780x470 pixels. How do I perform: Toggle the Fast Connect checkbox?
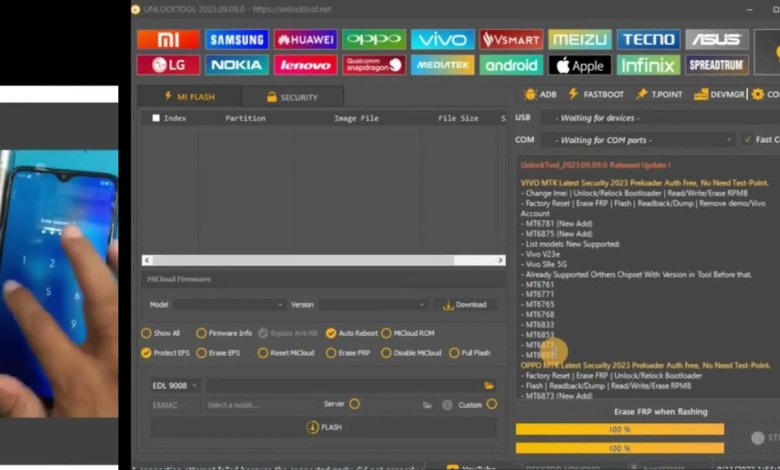pyautogui.click(x=747, y=139)
